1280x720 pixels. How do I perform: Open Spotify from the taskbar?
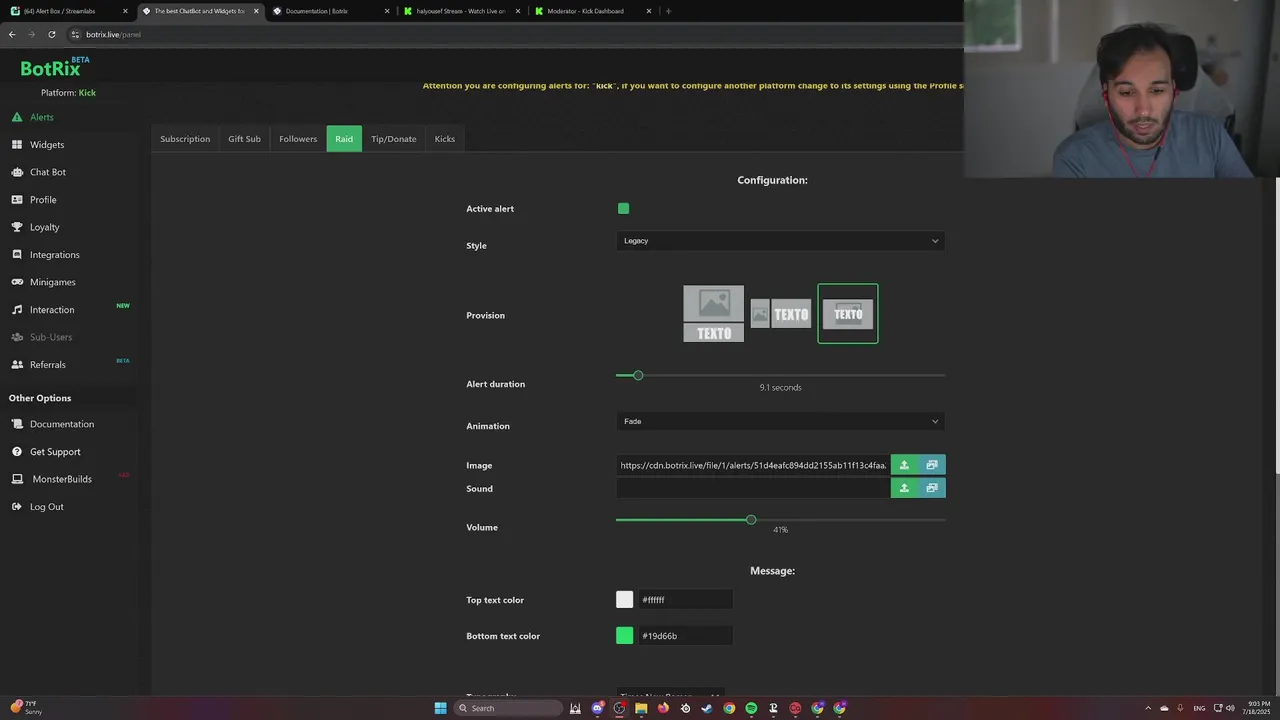tap(751, 708)
